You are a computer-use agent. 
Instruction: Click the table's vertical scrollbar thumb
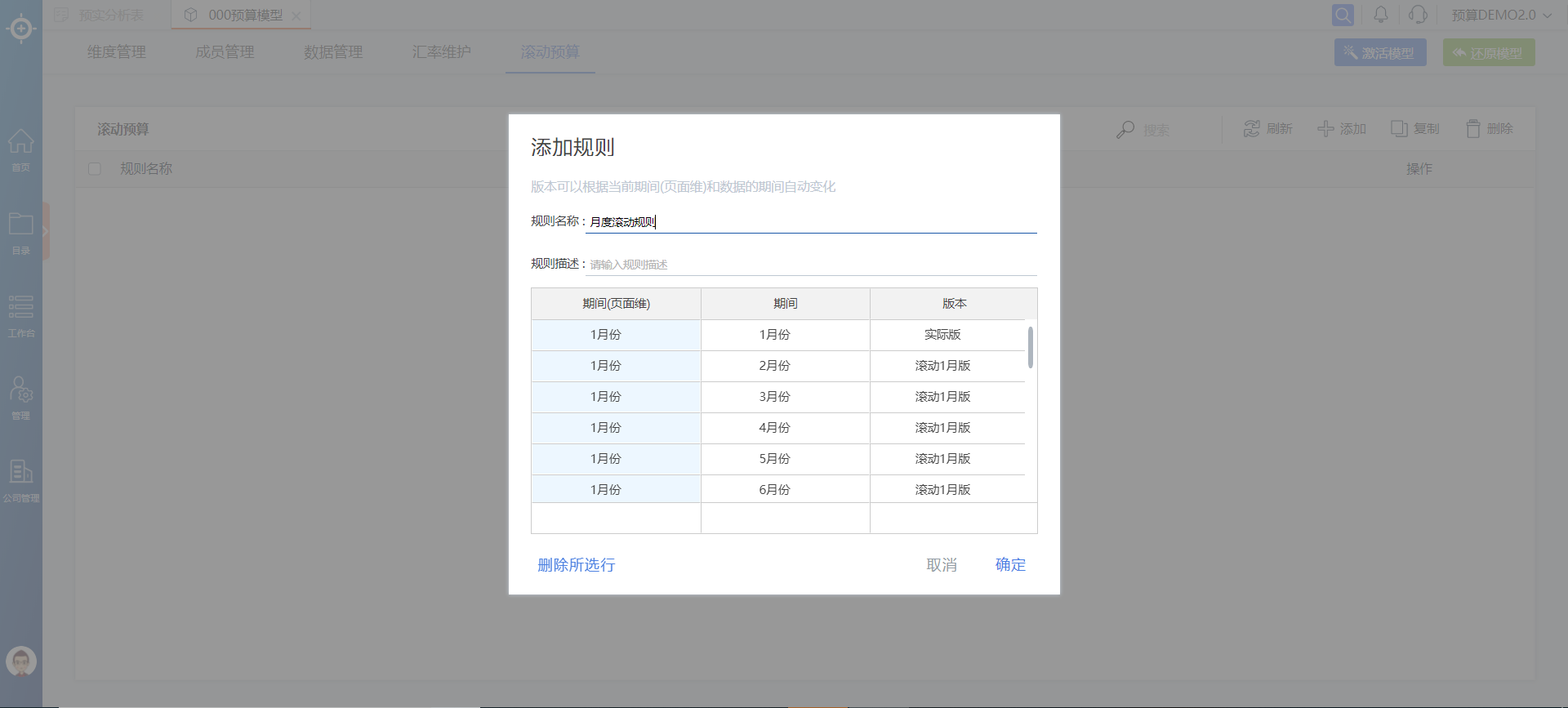1031,348
